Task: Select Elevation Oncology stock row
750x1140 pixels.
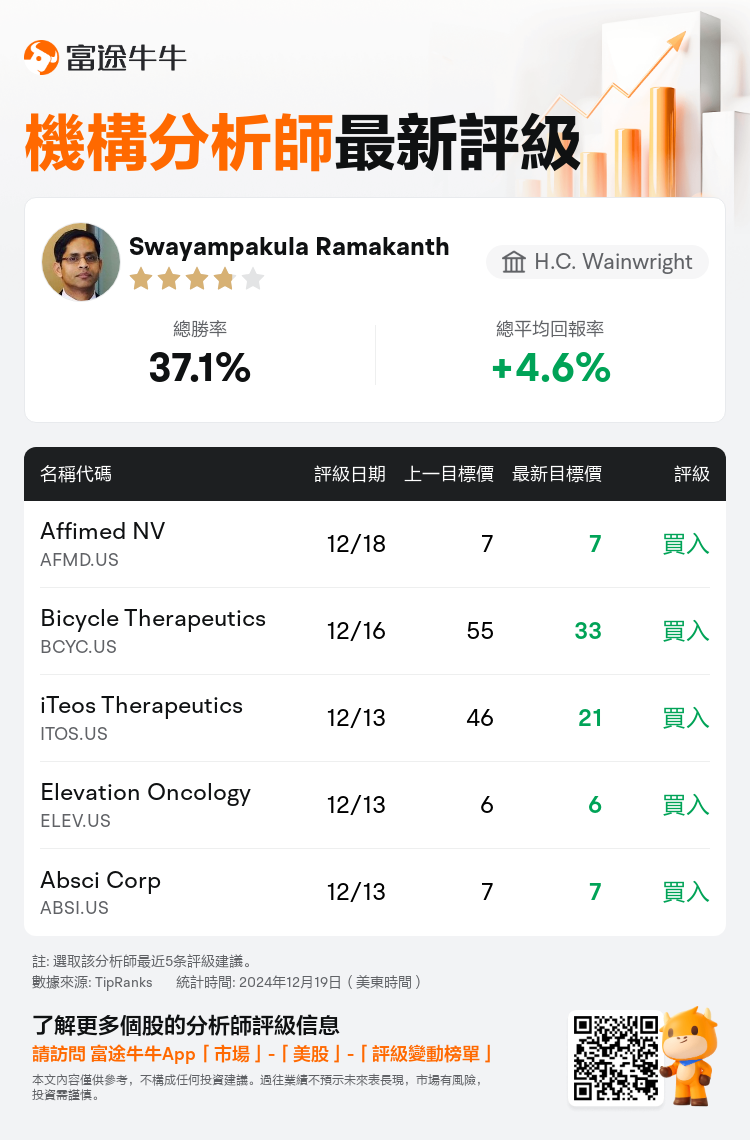Action: 375,805
